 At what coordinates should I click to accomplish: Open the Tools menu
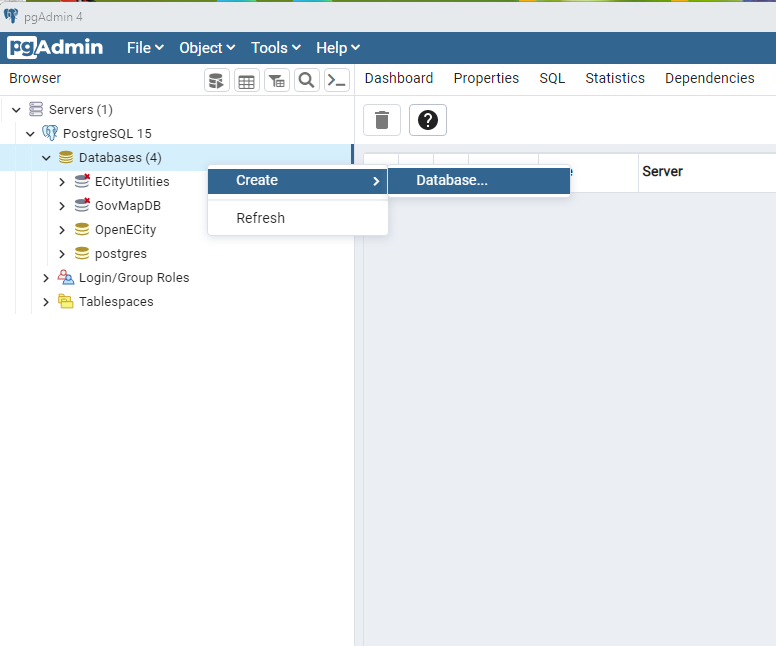click(x=276, y=48)
